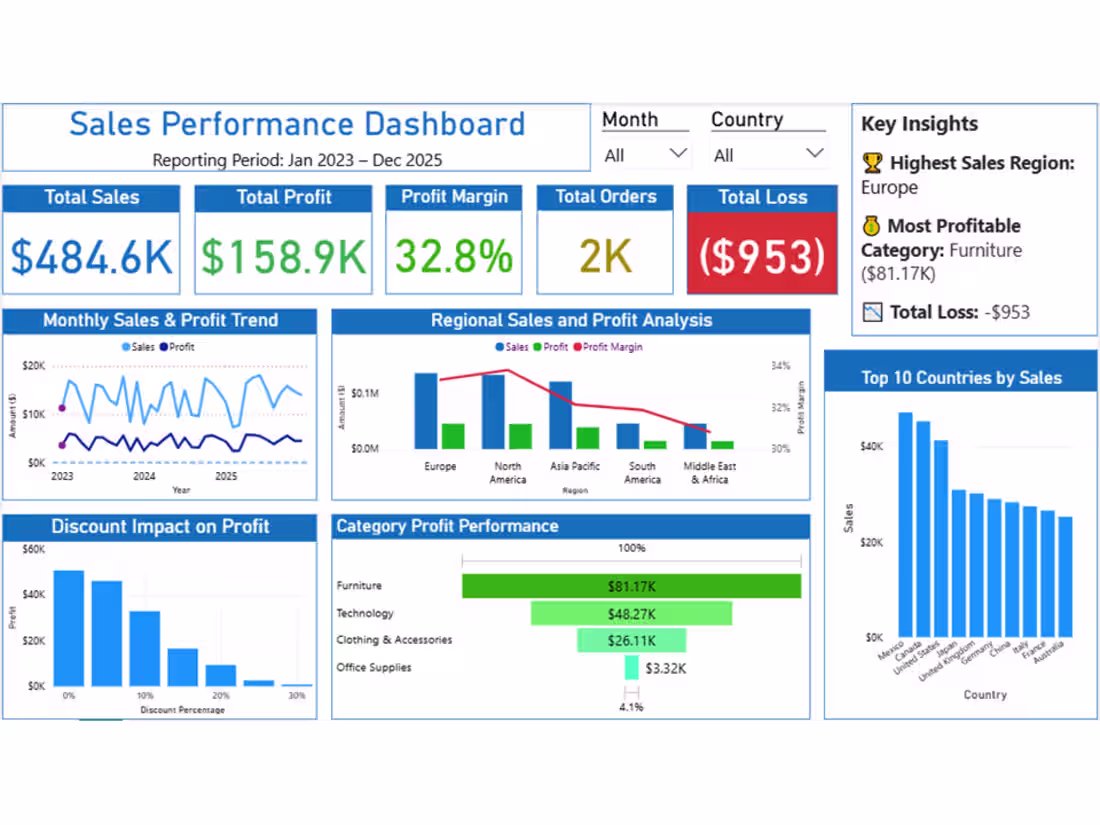
Task: Select the Europe green profit bar
Action: click(453, 436)
